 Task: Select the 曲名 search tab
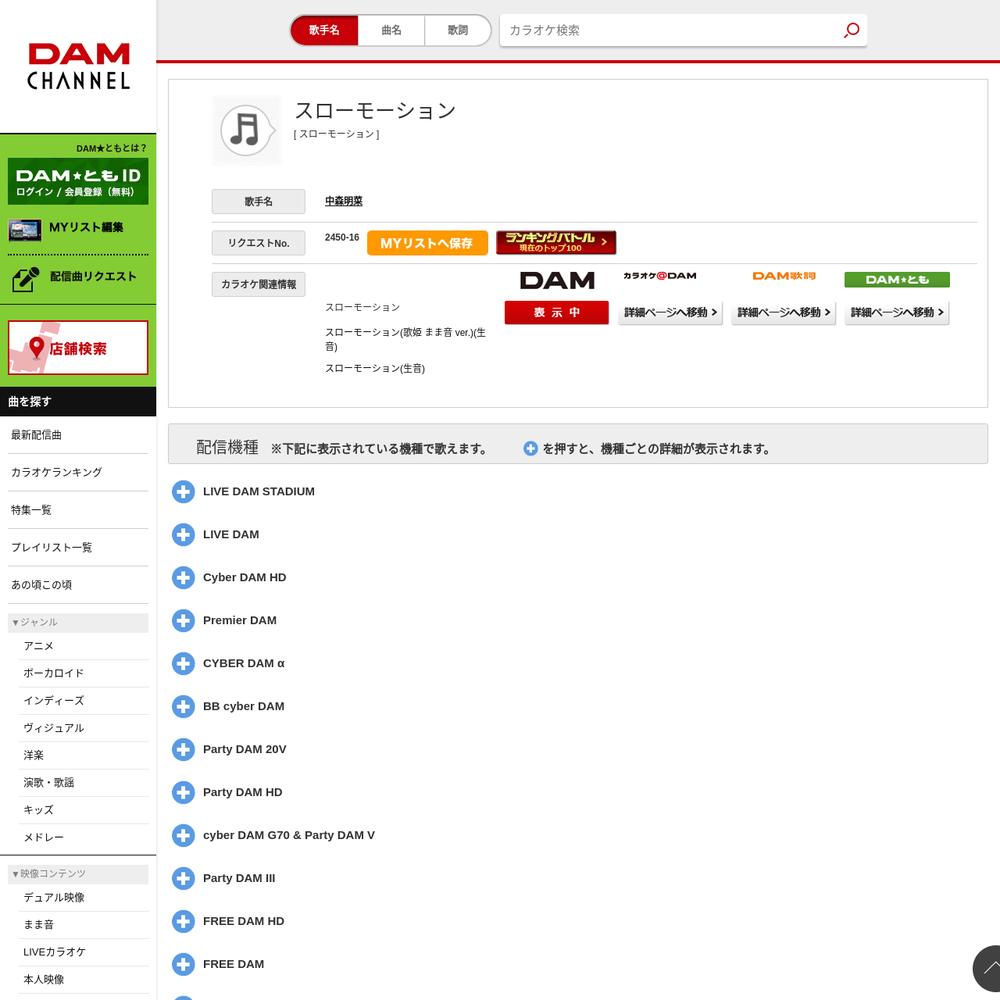(391, 30)
